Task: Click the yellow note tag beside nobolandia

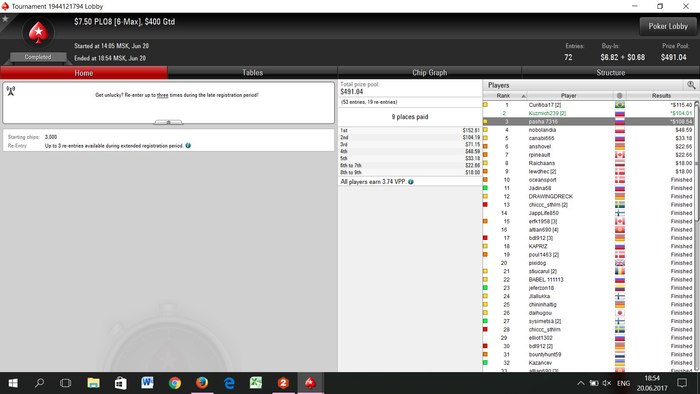Action: (485, 130)
